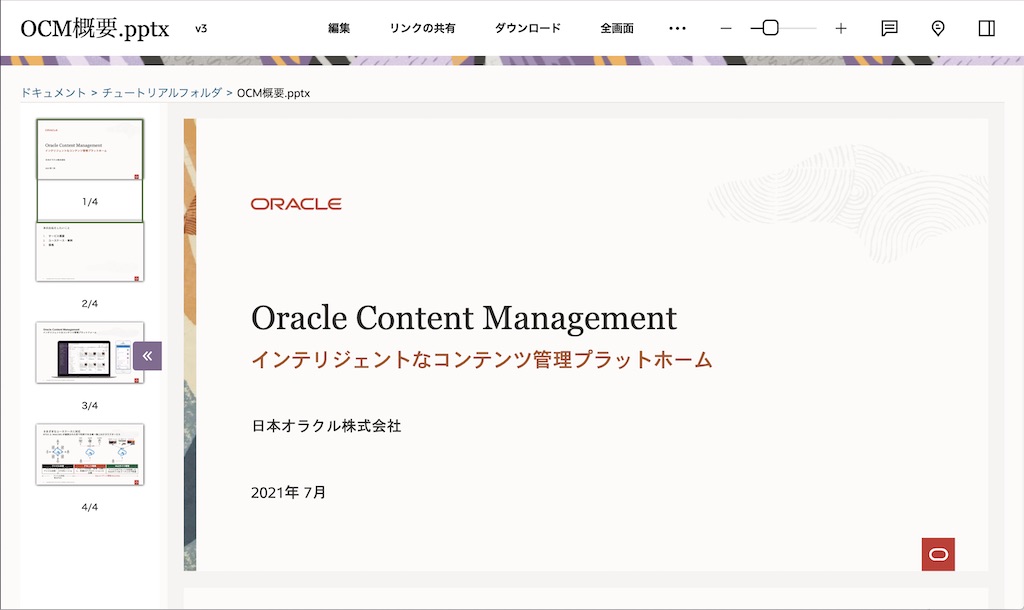Enter full screen with 全画面
Image resolution: width=1024 pixels, height=610 pixels.
pyautogui.click(x=617, y=28)
